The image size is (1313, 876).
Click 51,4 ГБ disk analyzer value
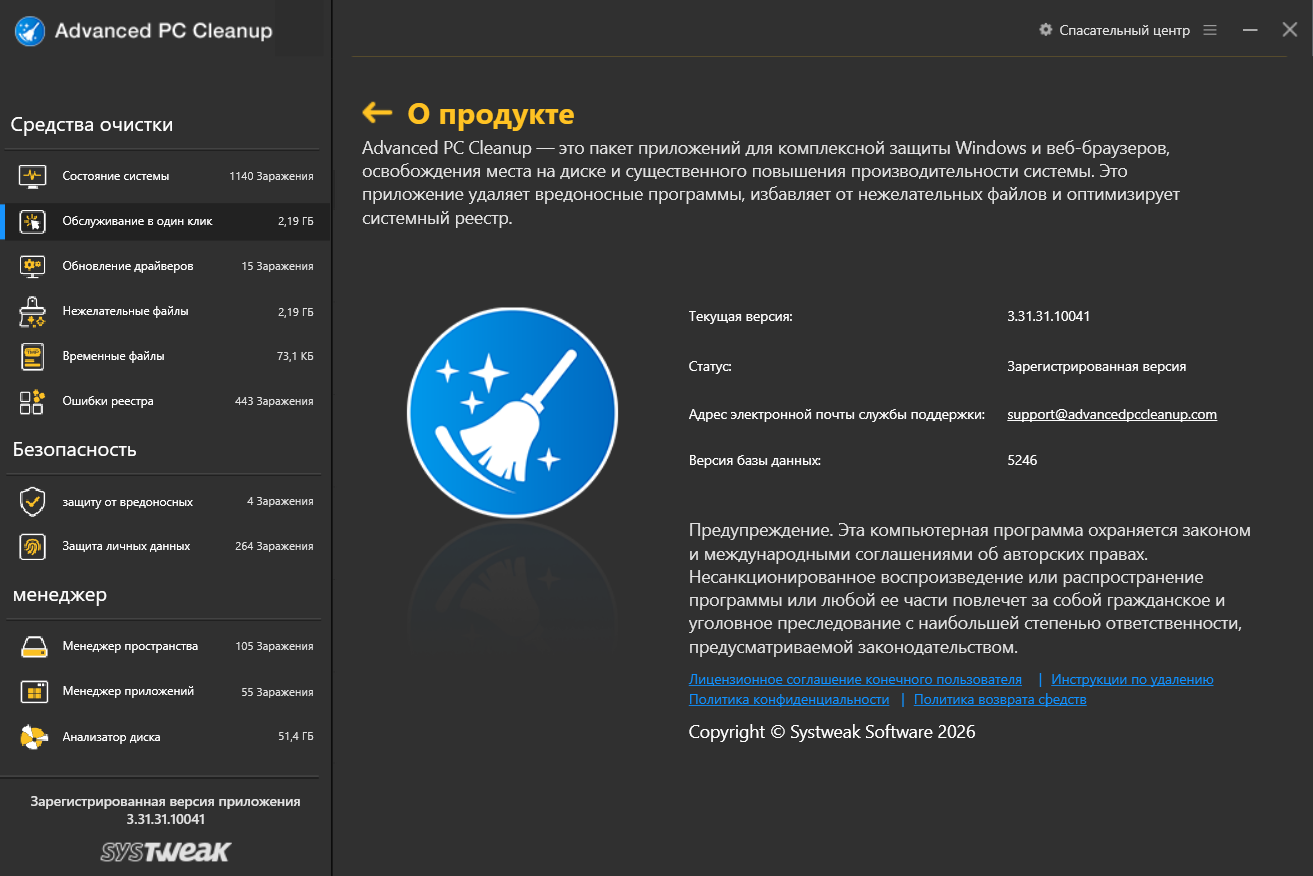[x=296, y=737]
